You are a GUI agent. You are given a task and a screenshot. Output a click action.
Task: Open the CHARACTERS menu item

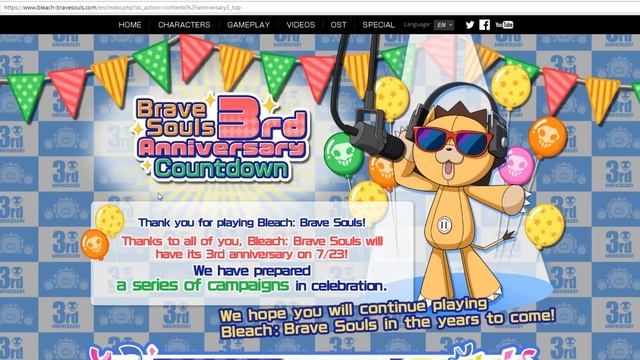coord(184,25)
